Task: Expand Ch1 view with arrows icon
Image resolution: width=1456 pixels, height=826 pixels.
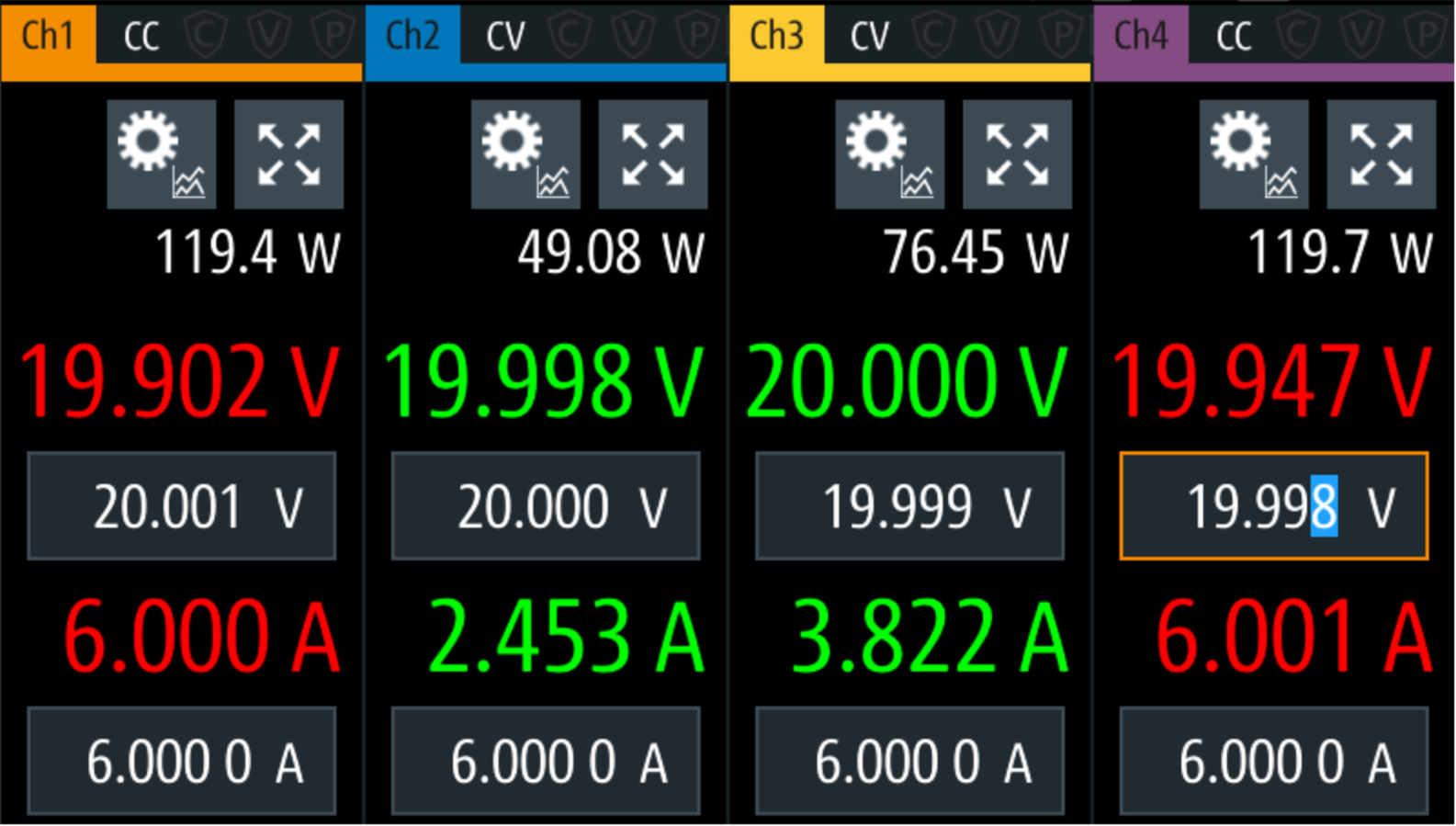Action: pyautogui.click(x=289, y=154)
